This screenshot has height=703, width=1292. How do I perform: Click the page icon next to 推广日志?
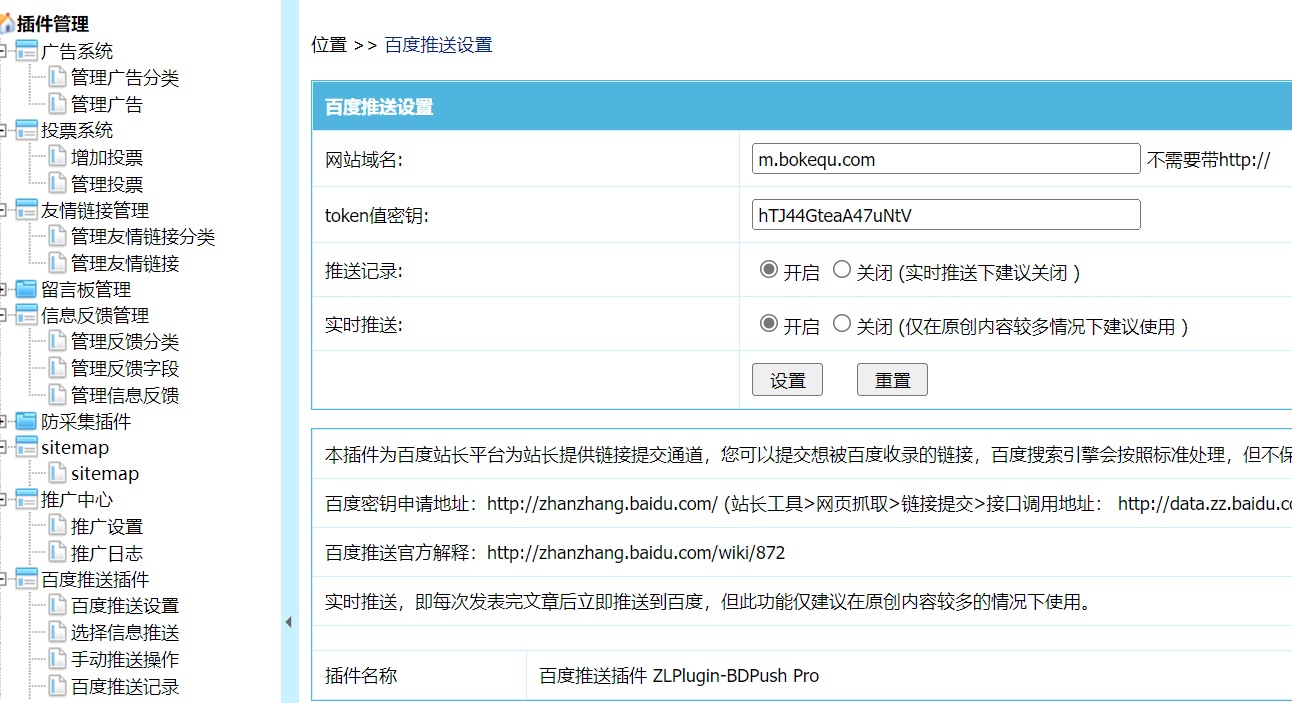click(x=57, y=553)
